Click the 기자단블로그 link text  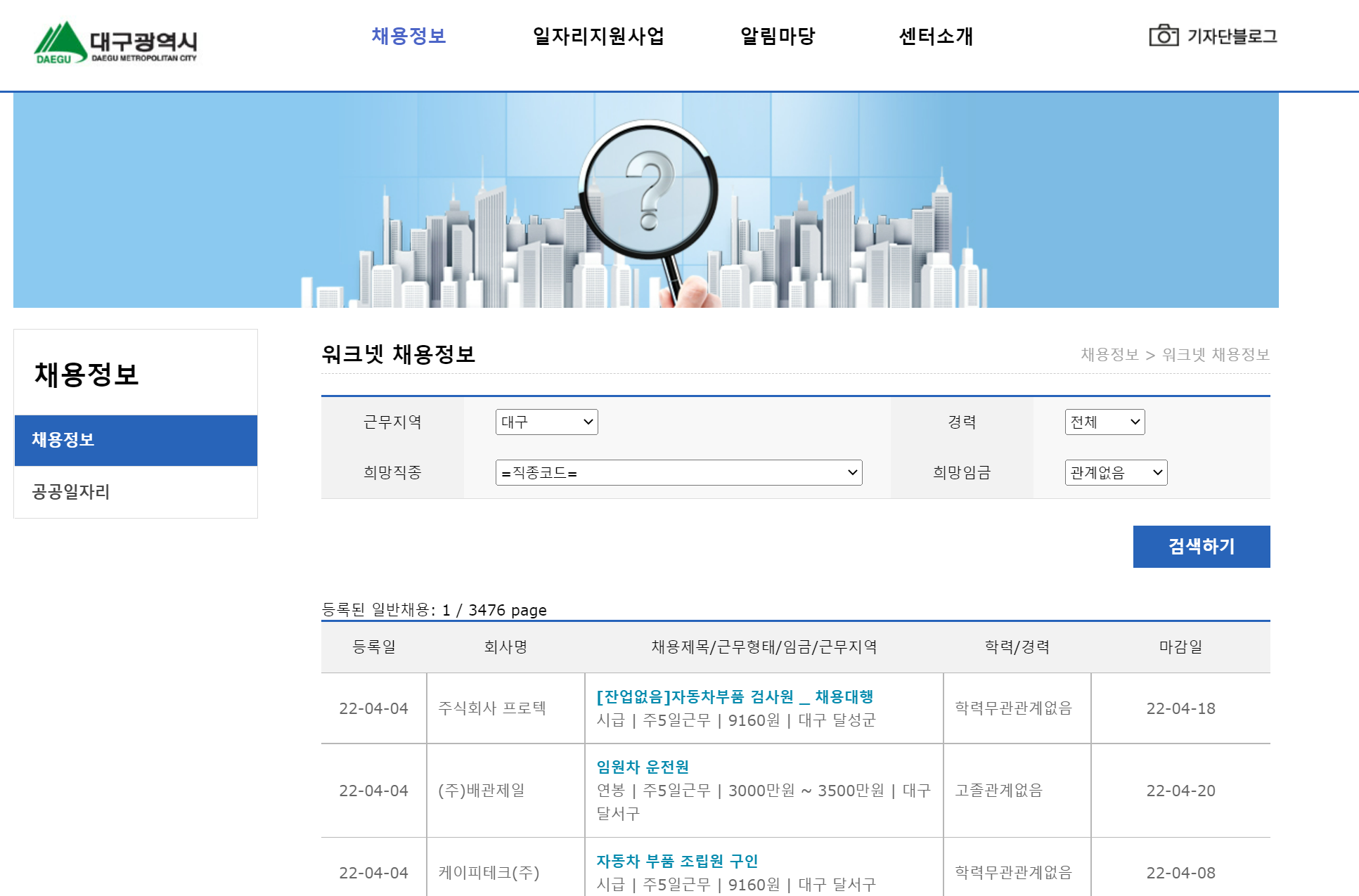(1232, 36)
